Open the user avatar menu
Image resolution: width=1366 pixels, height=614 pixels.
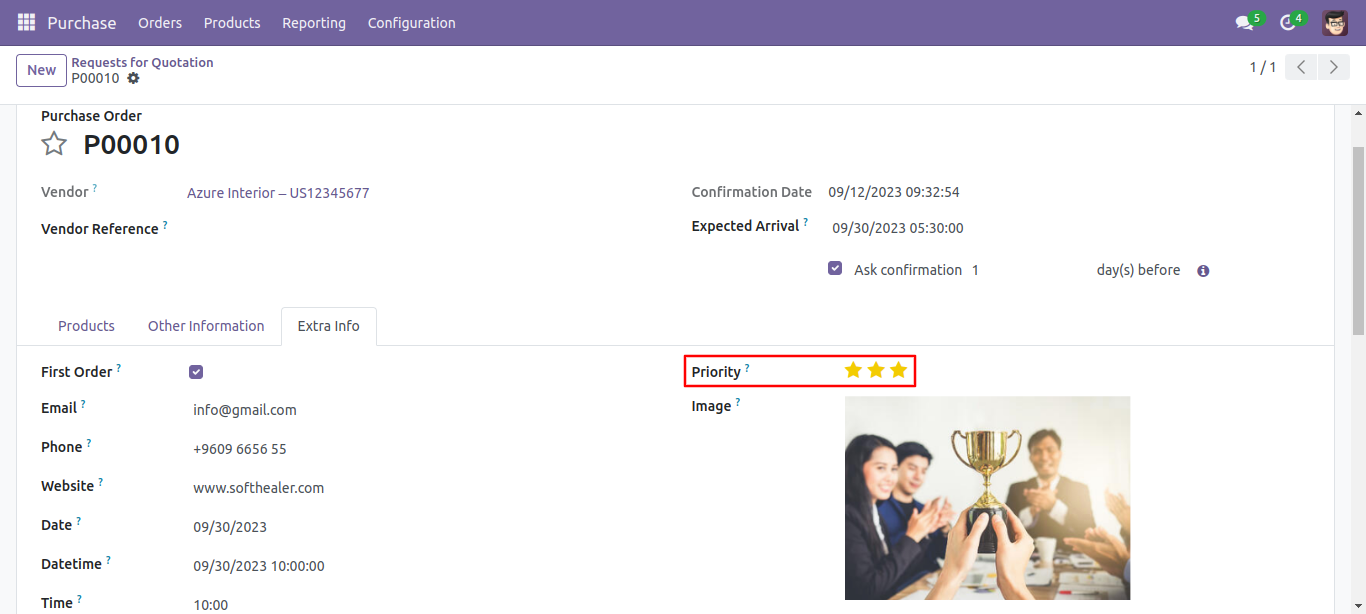[1335, 22]
